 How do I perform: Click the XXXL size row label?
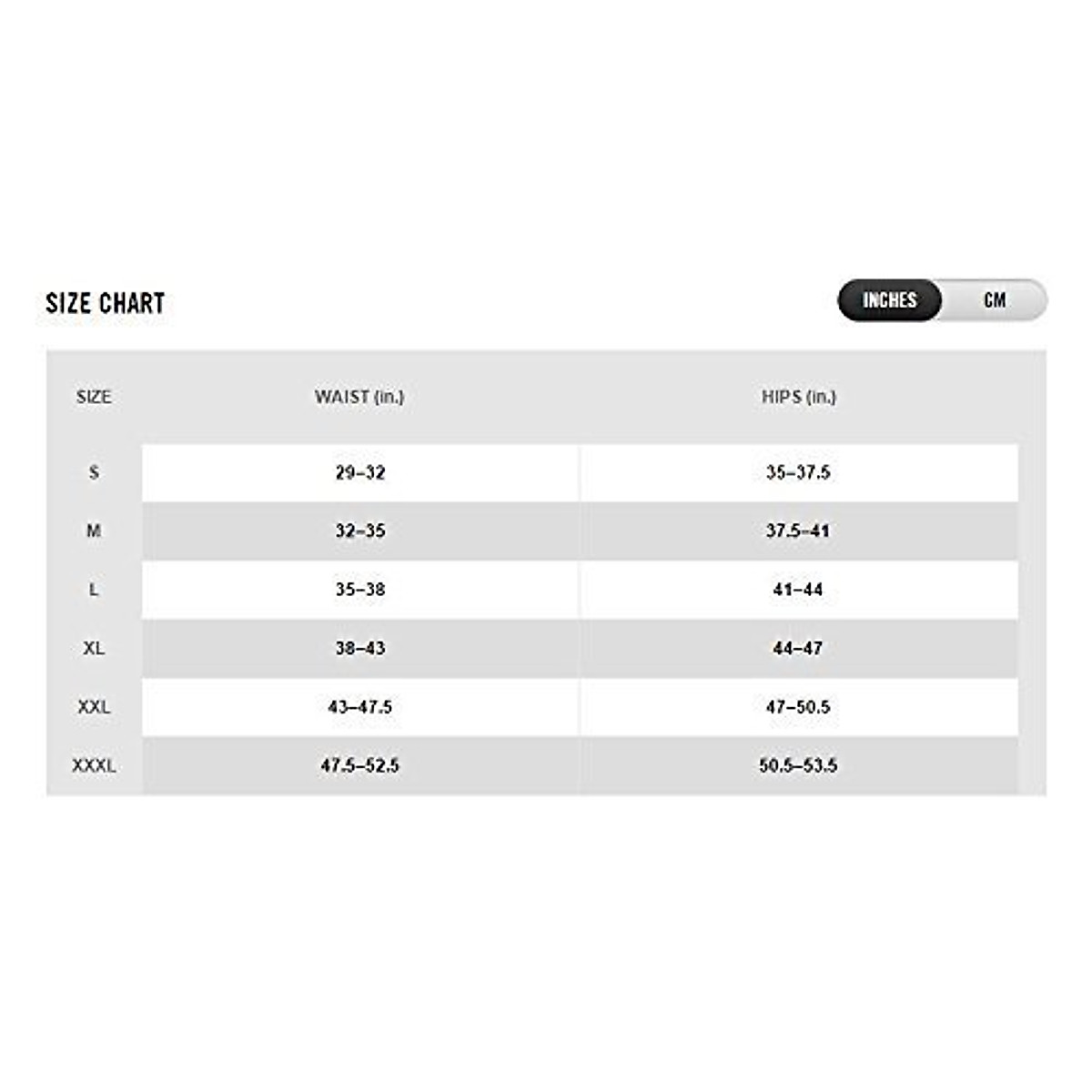click(x=94, y=765)
